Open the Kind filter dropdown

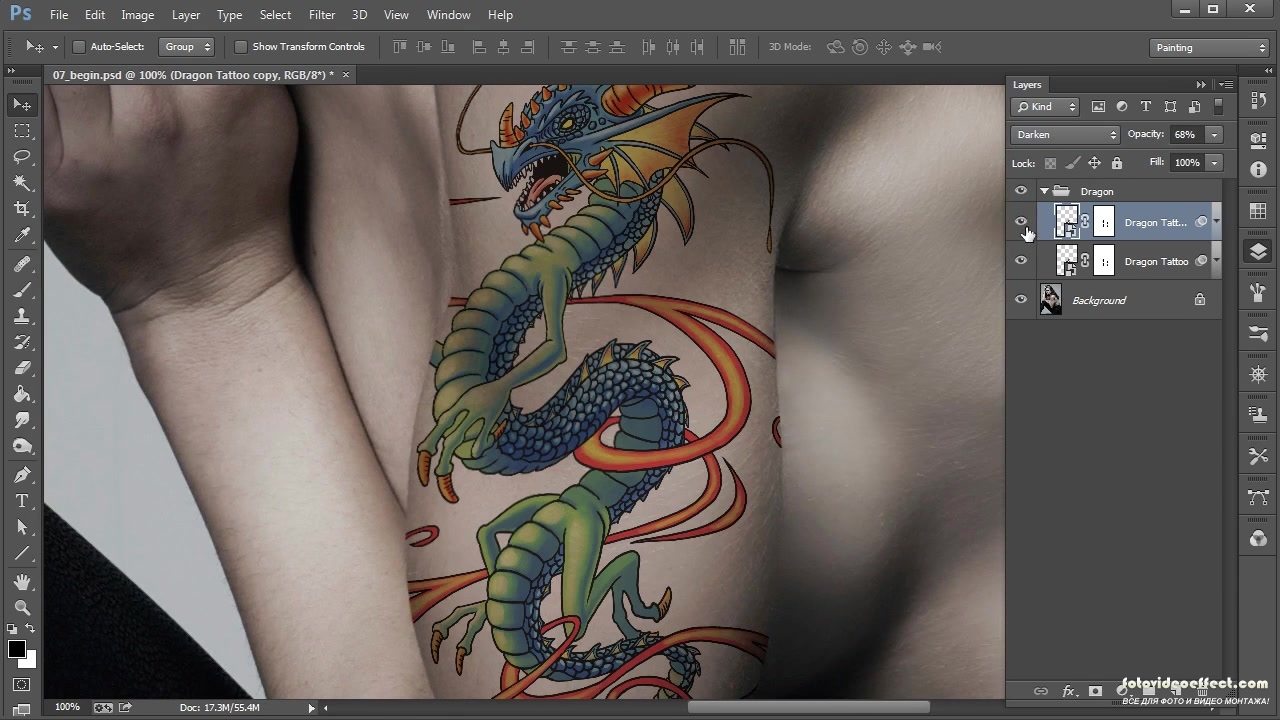pos(1045,107)
